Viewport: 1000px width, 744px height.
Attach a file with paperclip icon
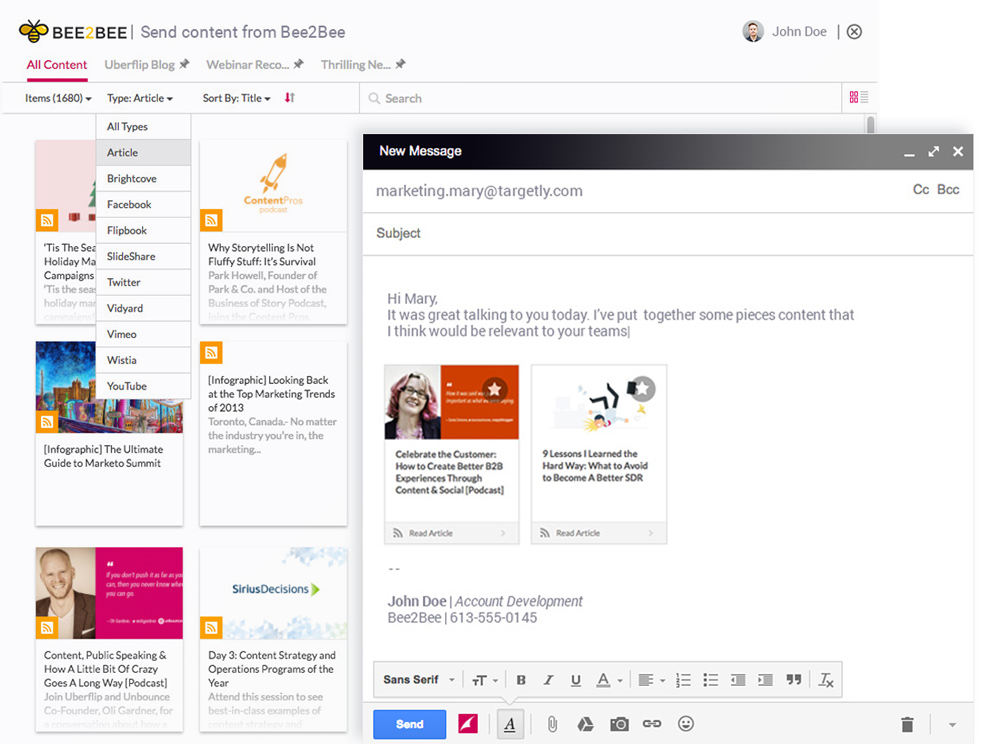[x=552, y=724]
